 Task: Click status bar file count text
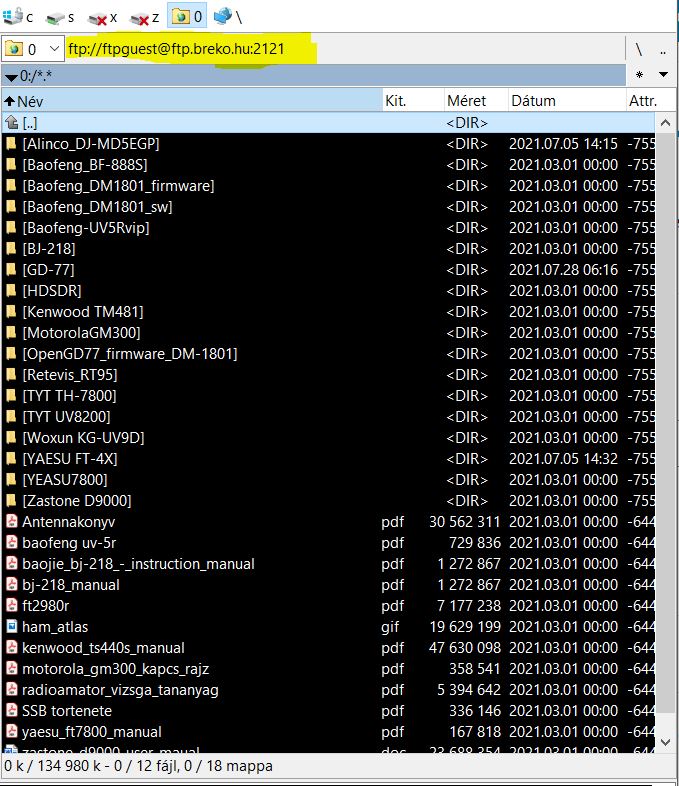[138, 766]
